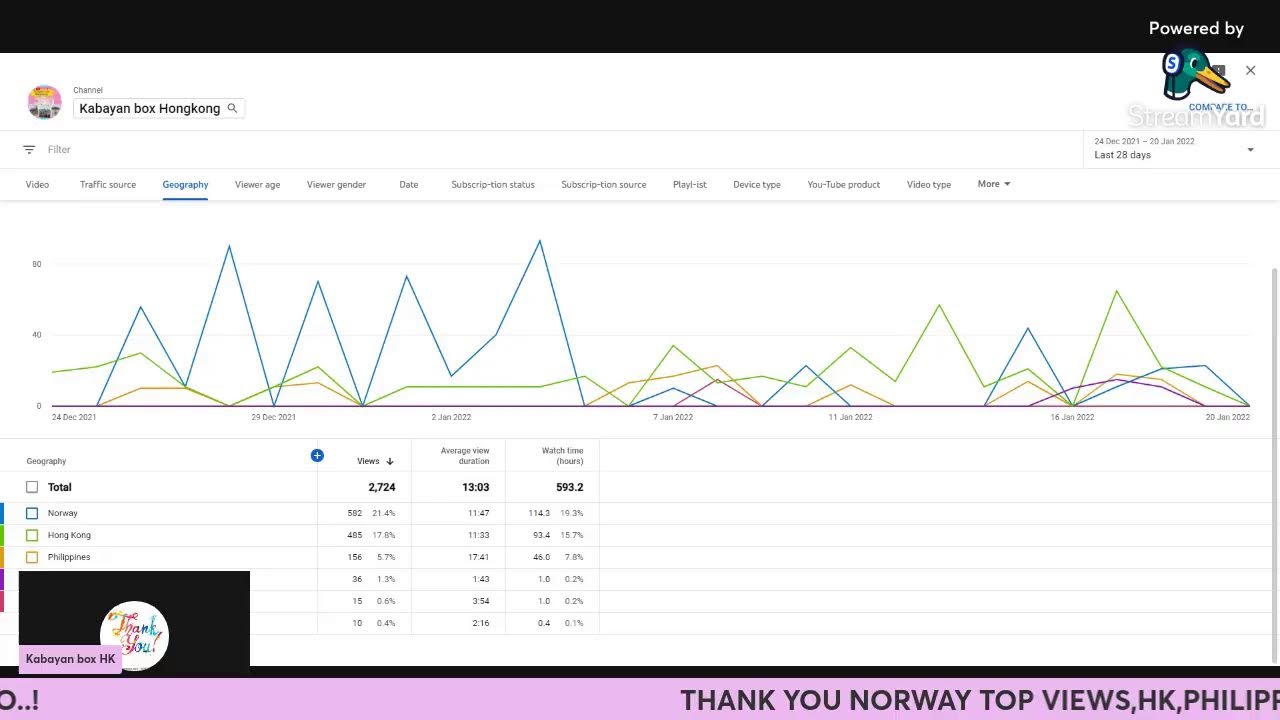Screen dimensions: 1280x720
Task: Sort by Watch time (hours) column header
Action: click(563, 456)
